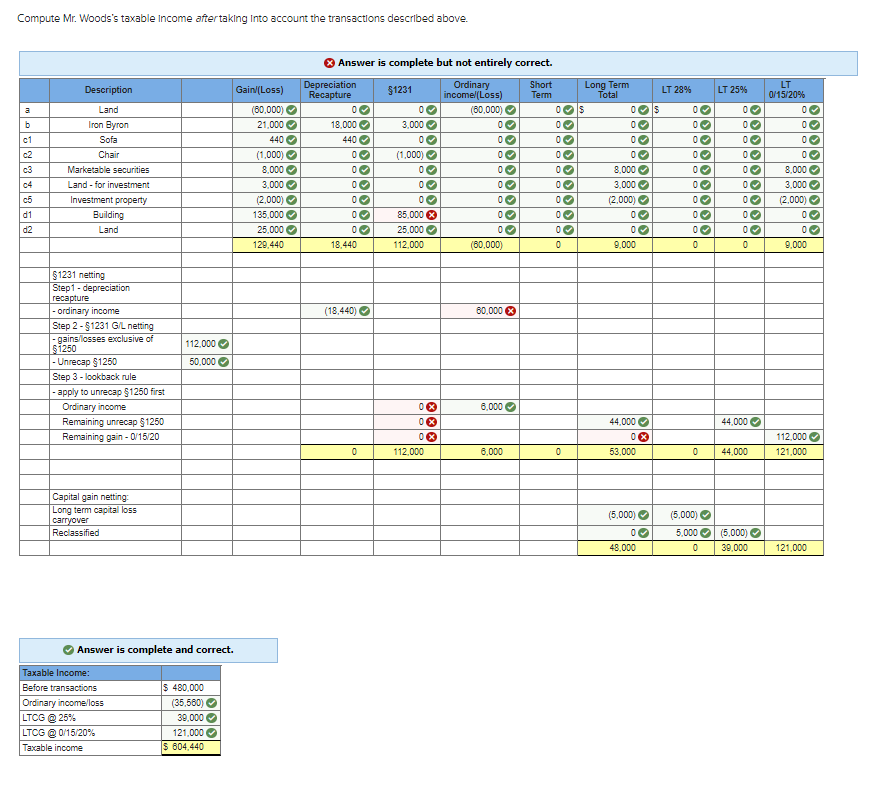Click the red X icon next to 60,000 ordinary income
The height and width of the screenshot is (786, 882).
point(510,311)
